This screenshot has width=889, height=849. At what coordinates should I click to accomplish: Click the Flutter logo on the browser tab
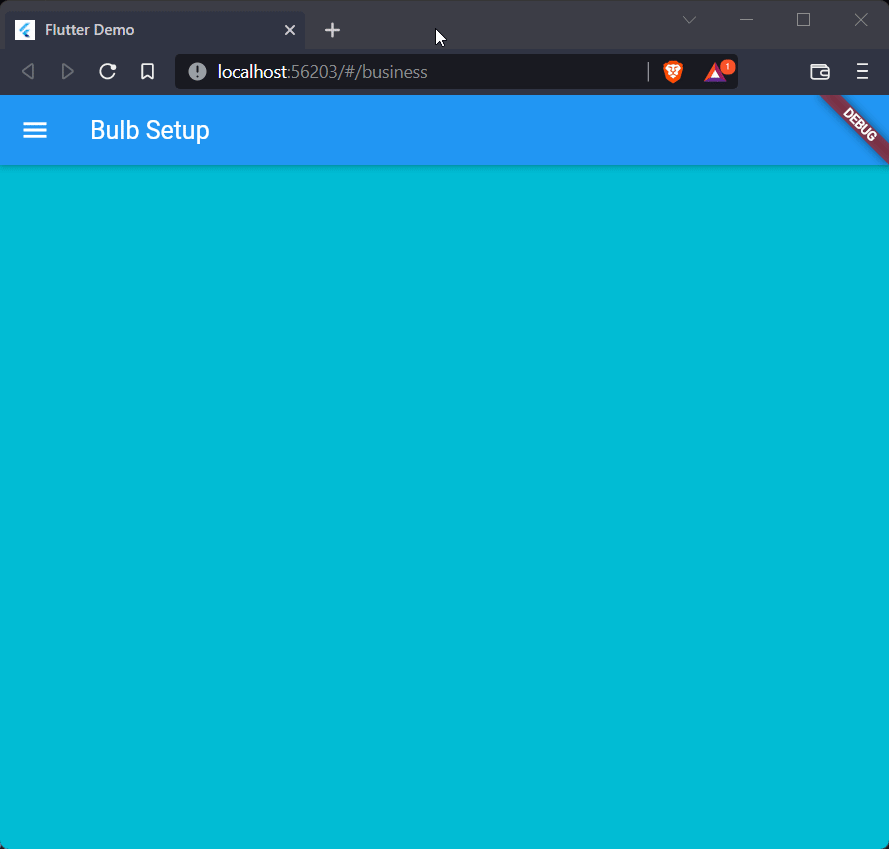[23, 29]
